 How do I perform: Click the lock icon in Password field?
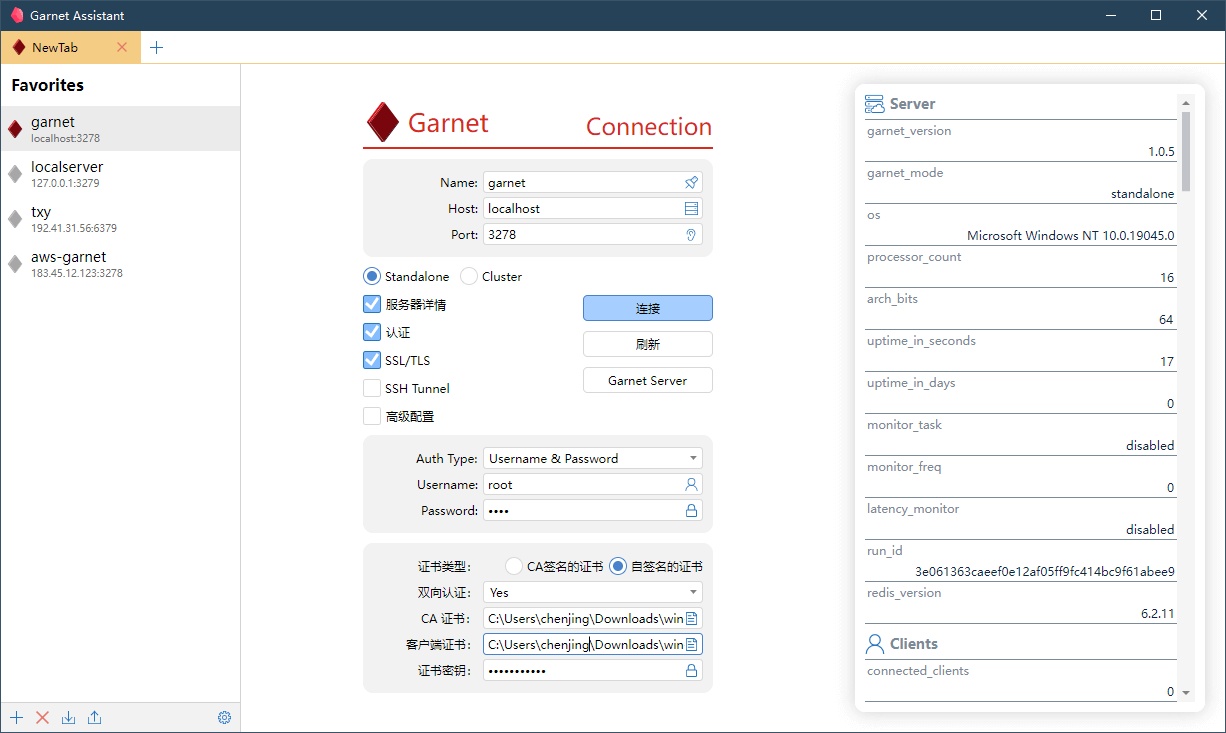(691, 511)
